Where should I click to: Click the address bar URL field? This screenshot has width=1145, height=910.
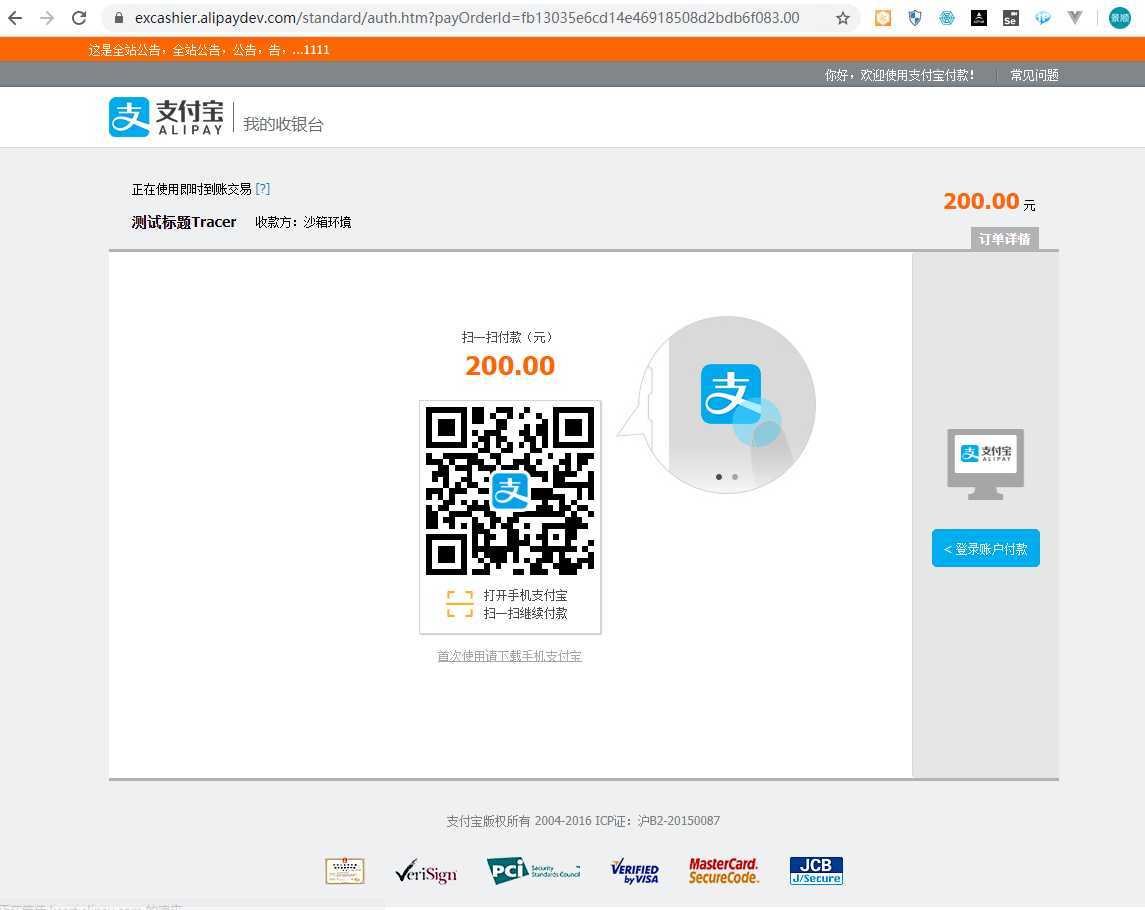click(x=467, y=18)
